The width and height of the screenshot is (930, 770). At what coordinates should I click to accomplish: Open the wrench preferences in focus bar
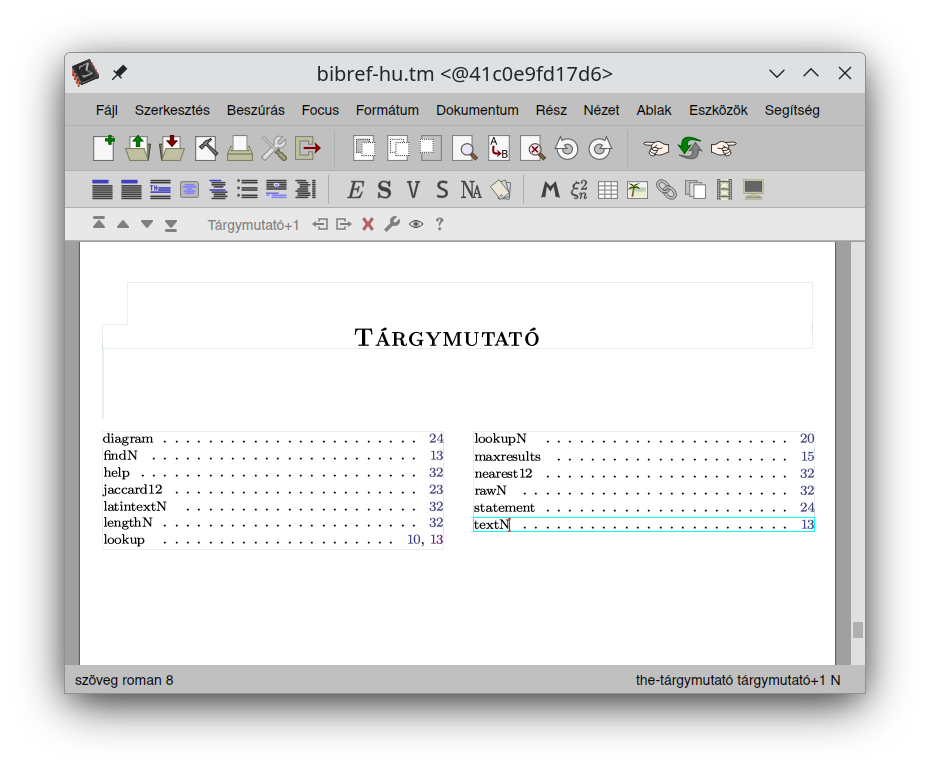tap(392, 224)
